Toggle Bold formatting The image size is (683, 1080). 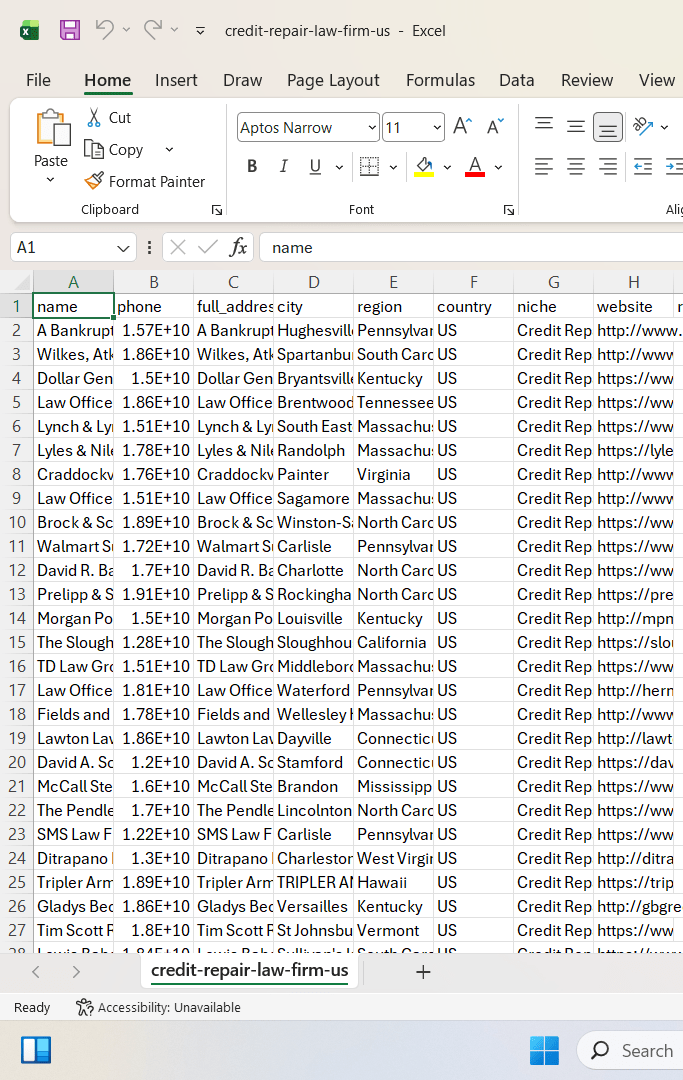pyautogui.click(x=252, y=166)
